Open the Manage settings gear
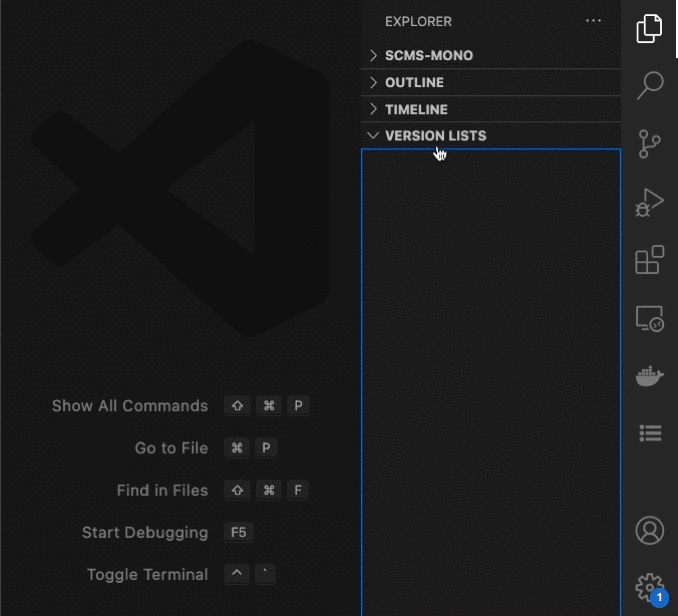The width and height of the screenshot is (678, 616). [650, 588]
